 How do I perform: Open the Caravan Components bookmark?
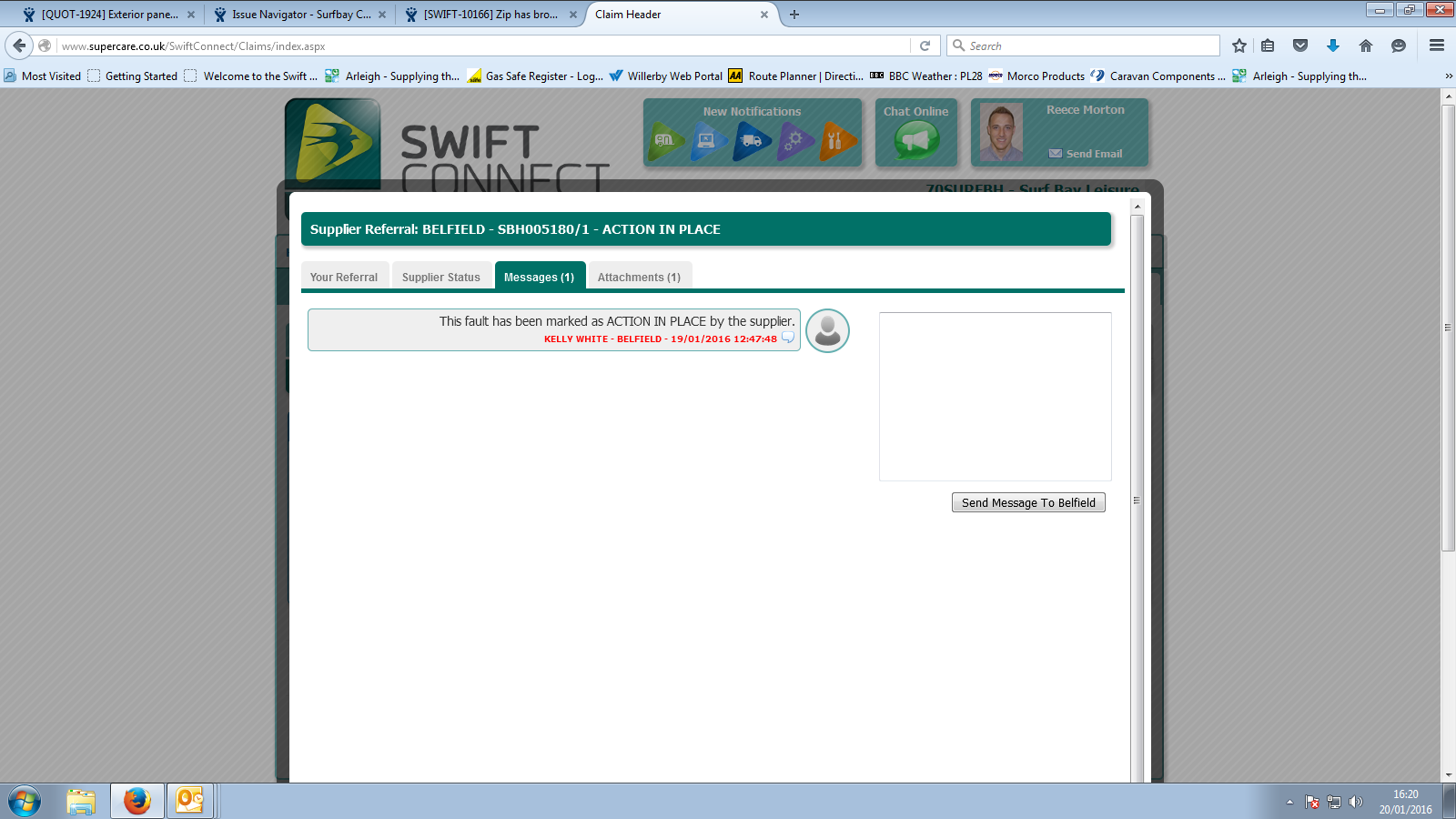(x=1158, y=76)
